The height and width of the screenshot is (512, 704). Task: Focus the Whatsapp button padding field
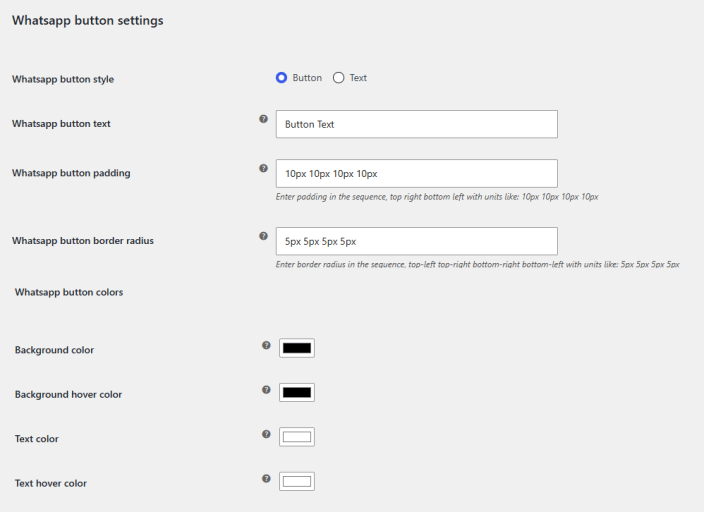click(417, 173)
